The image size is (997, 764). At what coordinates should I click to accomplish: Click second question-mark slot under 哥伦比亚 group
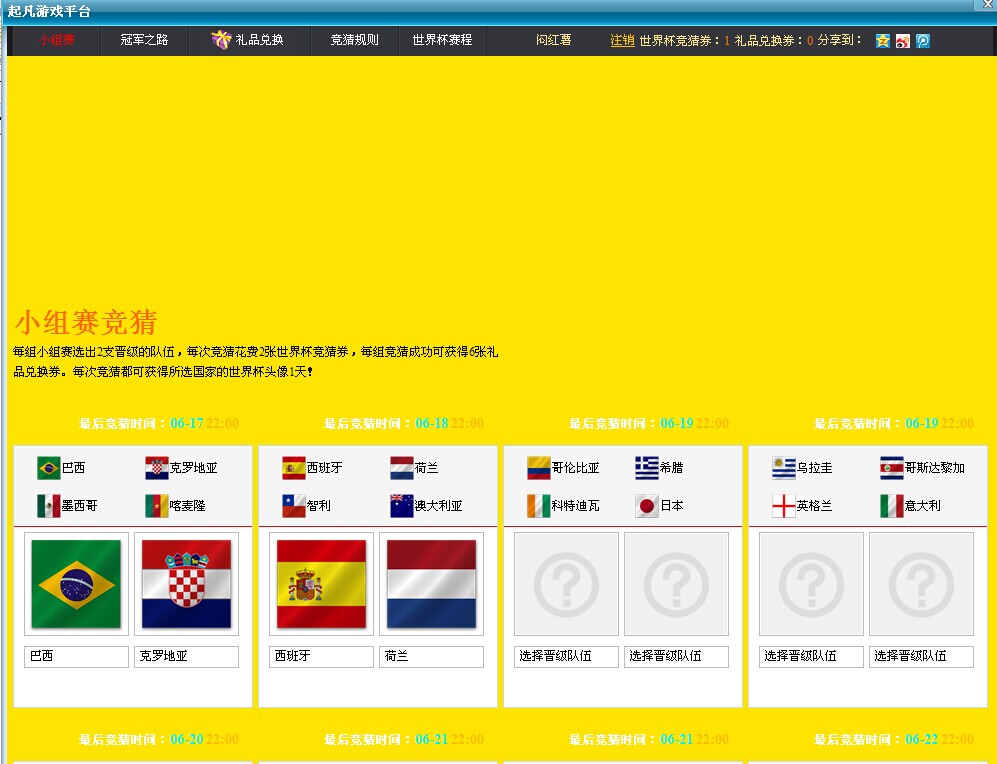click(676, 584)
